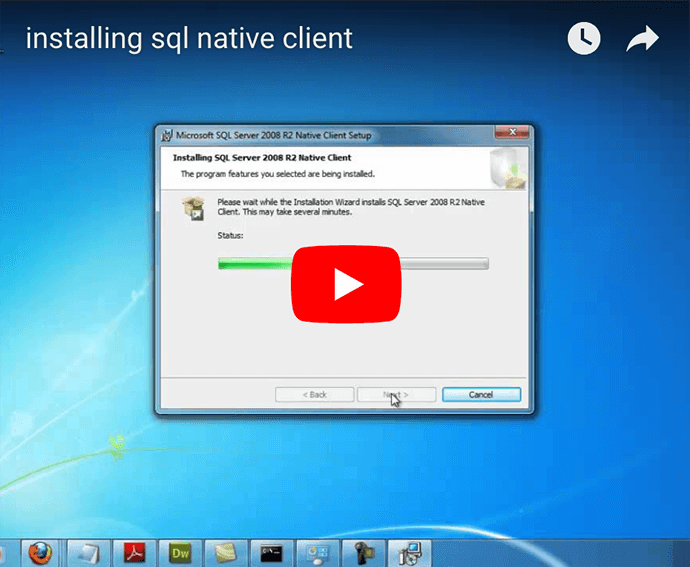Open the Command Prompt taskbar icon
The height and width of the screenshot is (567, 690).
(x=272, y=553)
